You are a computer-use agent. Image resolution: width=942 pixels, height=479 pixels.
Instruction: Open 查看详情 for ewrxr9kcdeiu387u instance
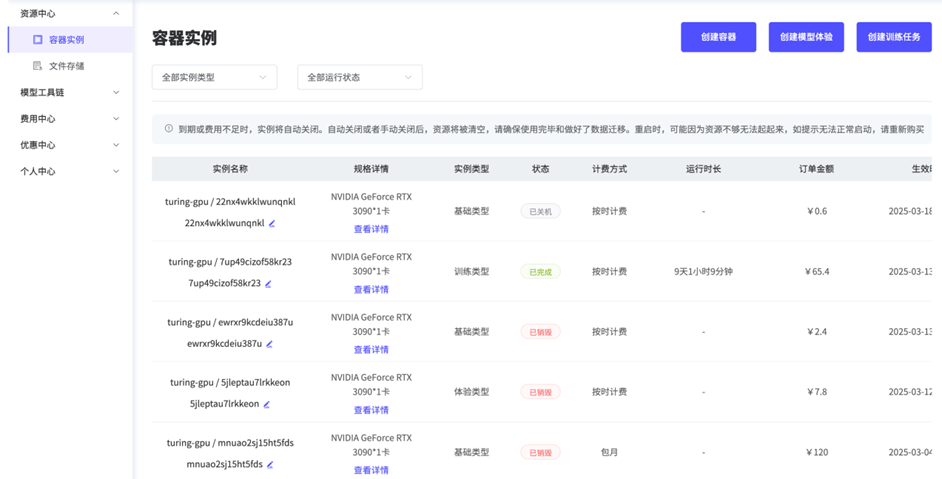[371, 349]
